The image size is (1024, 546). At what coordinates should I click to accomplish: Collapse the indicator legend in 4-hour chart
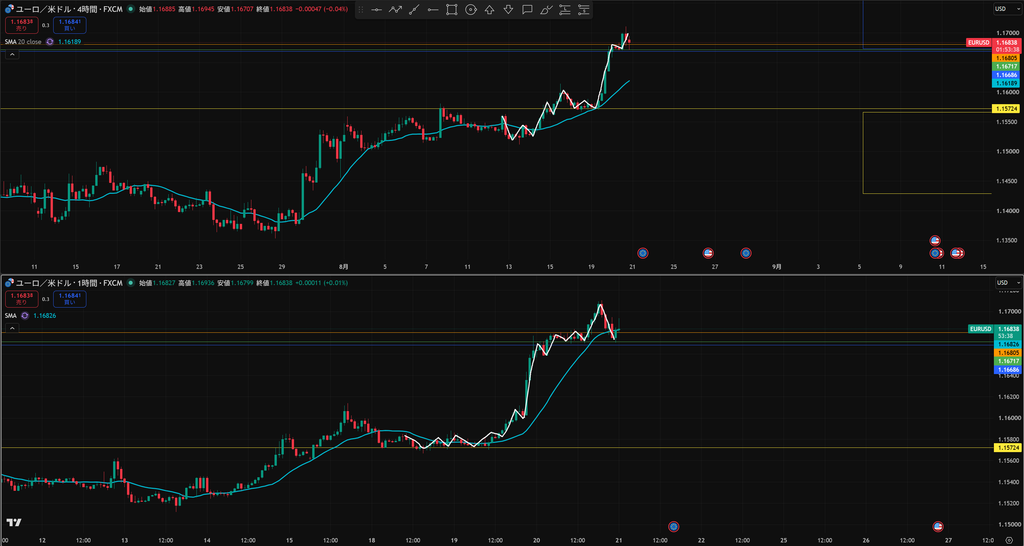[x=12, y=55]
